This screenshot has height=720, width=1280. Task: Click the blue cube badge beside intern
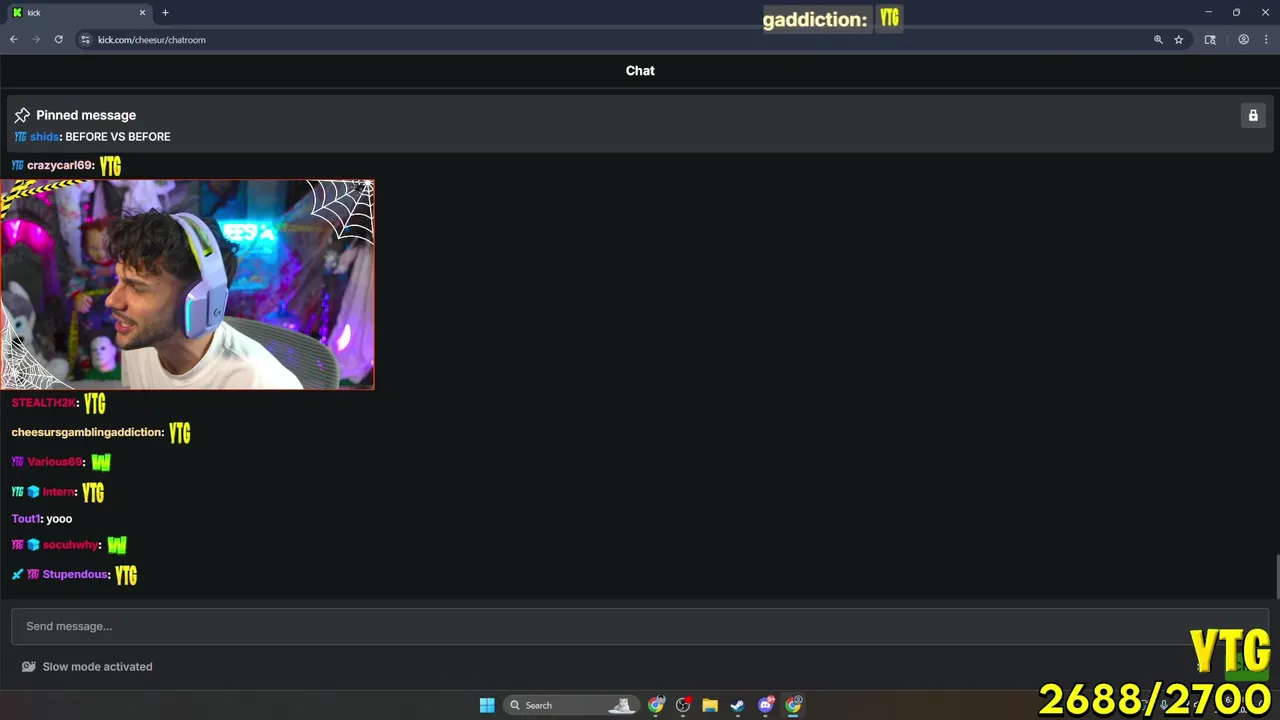(33, 491)
